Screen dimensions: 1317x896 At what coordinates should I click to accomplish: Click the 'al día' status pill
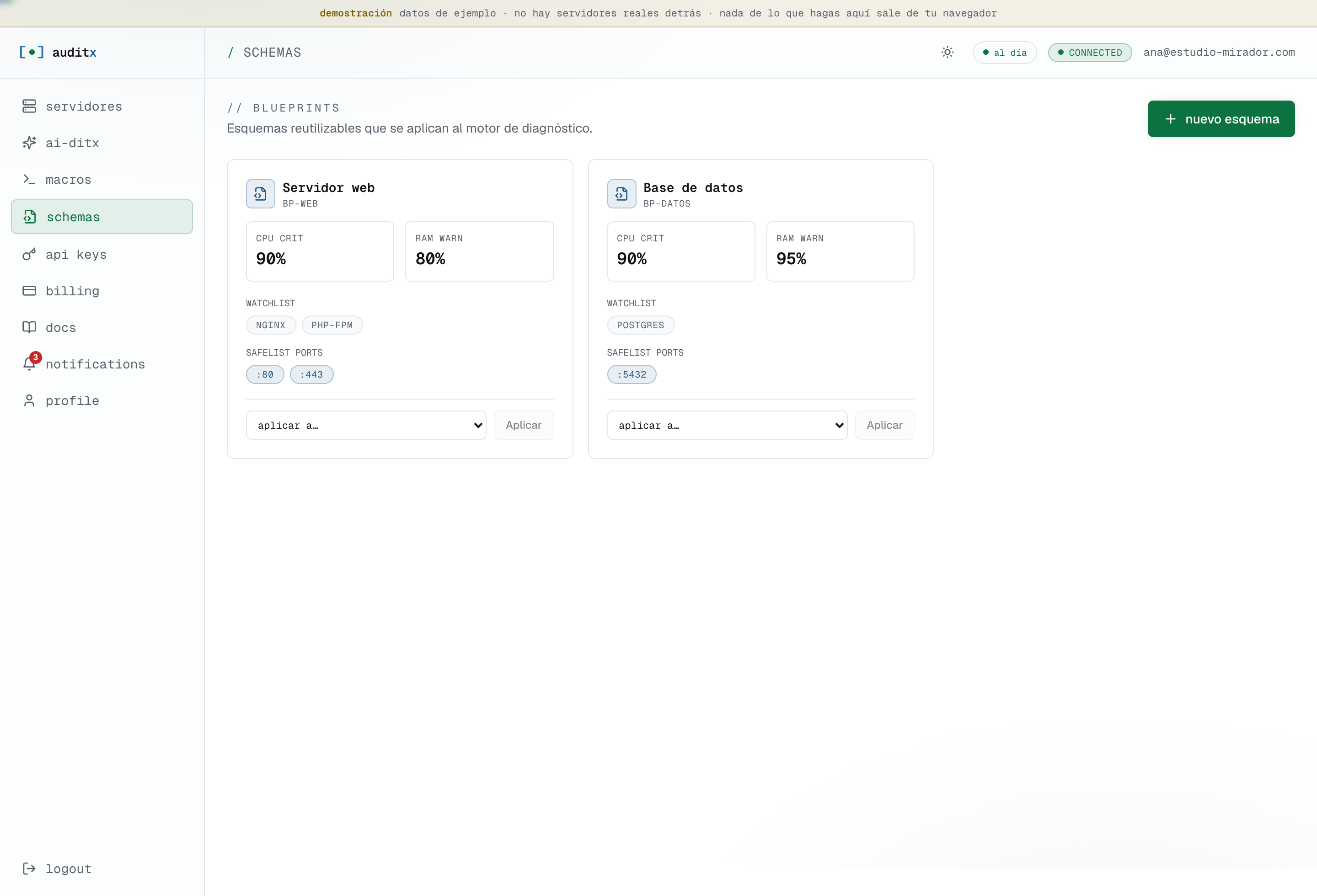tap(1004, 52)
